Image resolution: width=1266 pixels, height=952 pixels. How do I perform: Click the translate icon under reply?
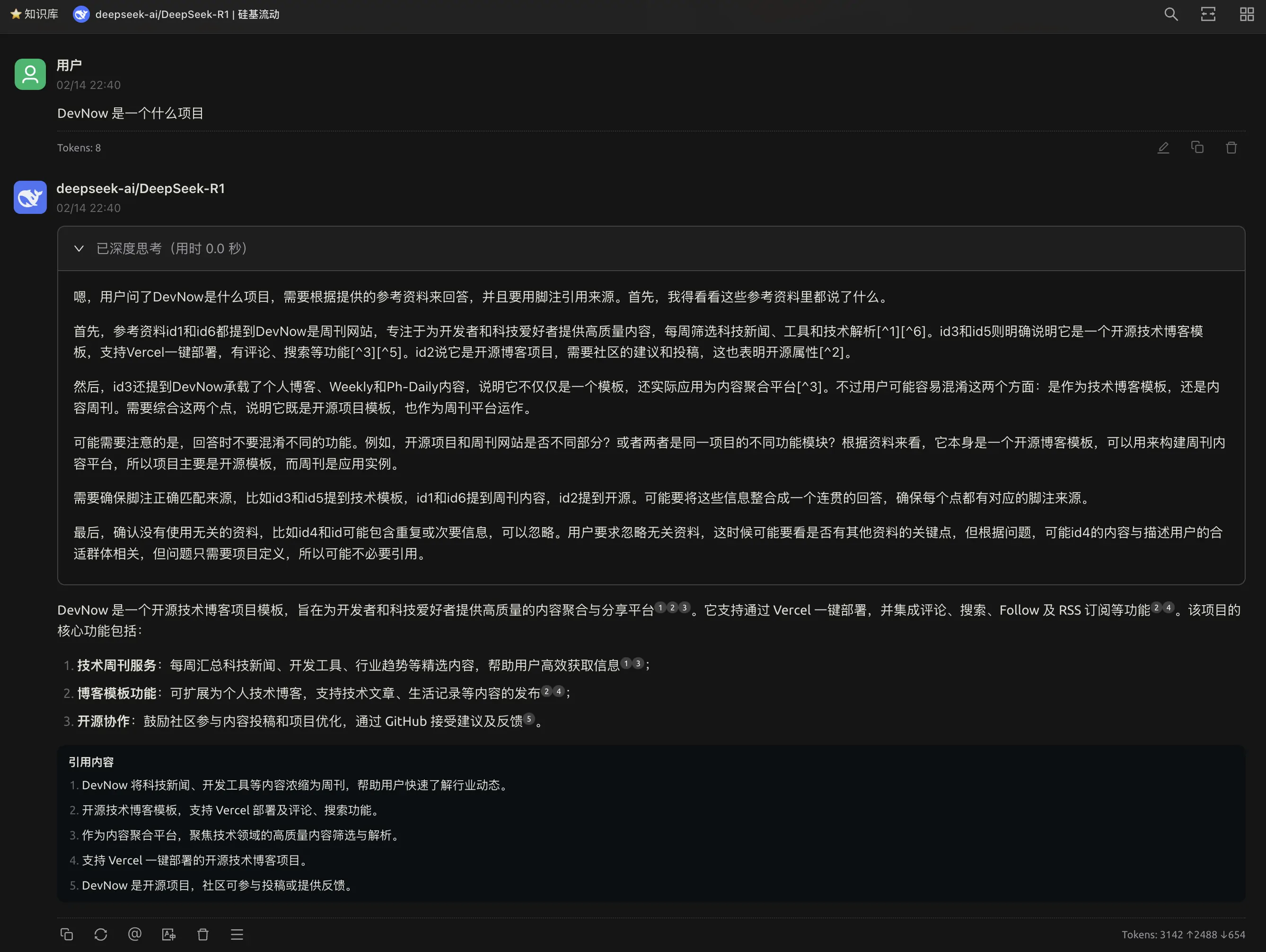click(x=169, y=934)
